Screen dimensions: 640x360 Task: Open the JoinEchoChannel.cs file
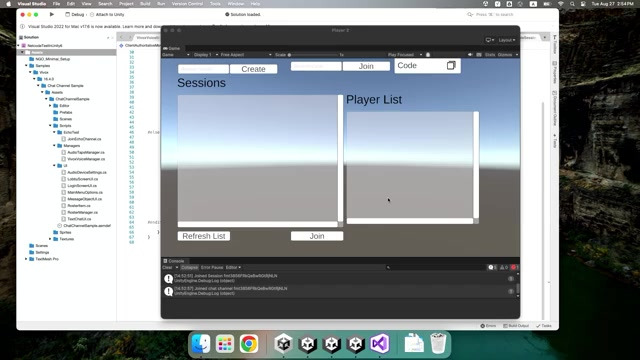[84, 139]
